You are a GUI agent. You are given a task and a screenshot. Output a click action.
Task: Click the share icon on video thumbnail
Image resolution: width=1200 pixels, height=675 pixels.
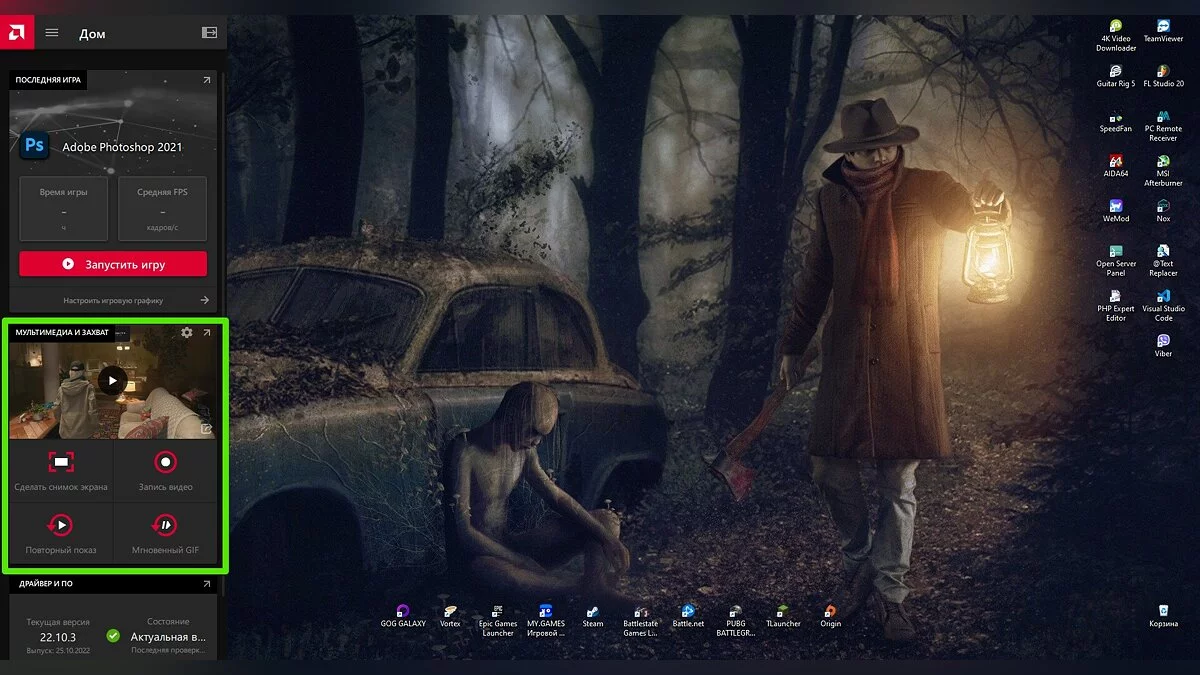(x=207, y=429)
